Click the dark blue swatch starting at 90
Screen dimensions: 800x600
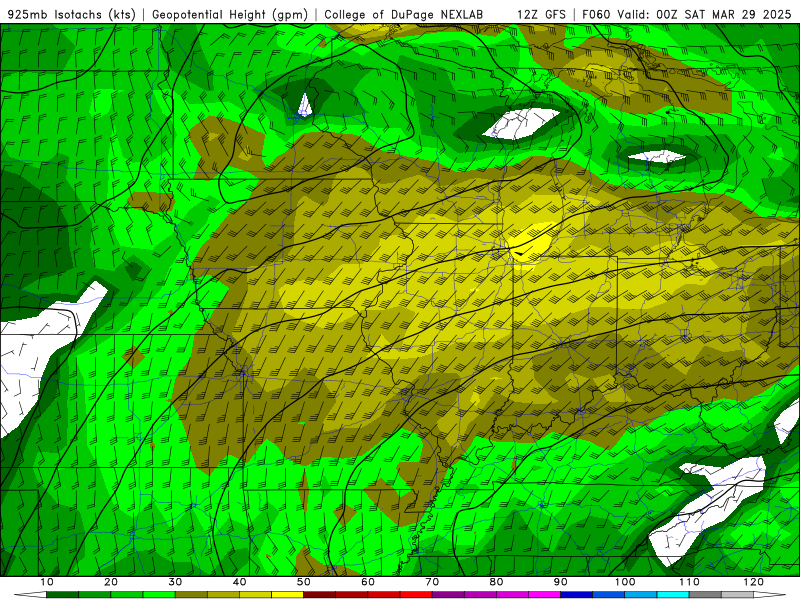point(577,595)
